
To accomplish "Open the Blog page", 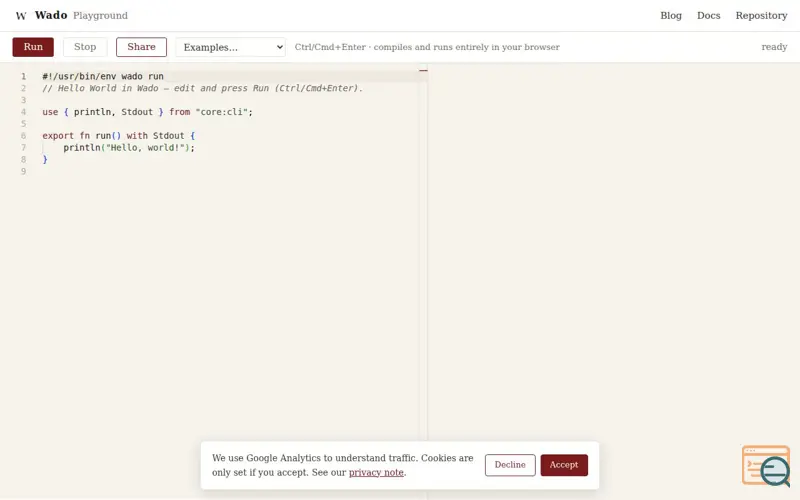I will point(671,15).
